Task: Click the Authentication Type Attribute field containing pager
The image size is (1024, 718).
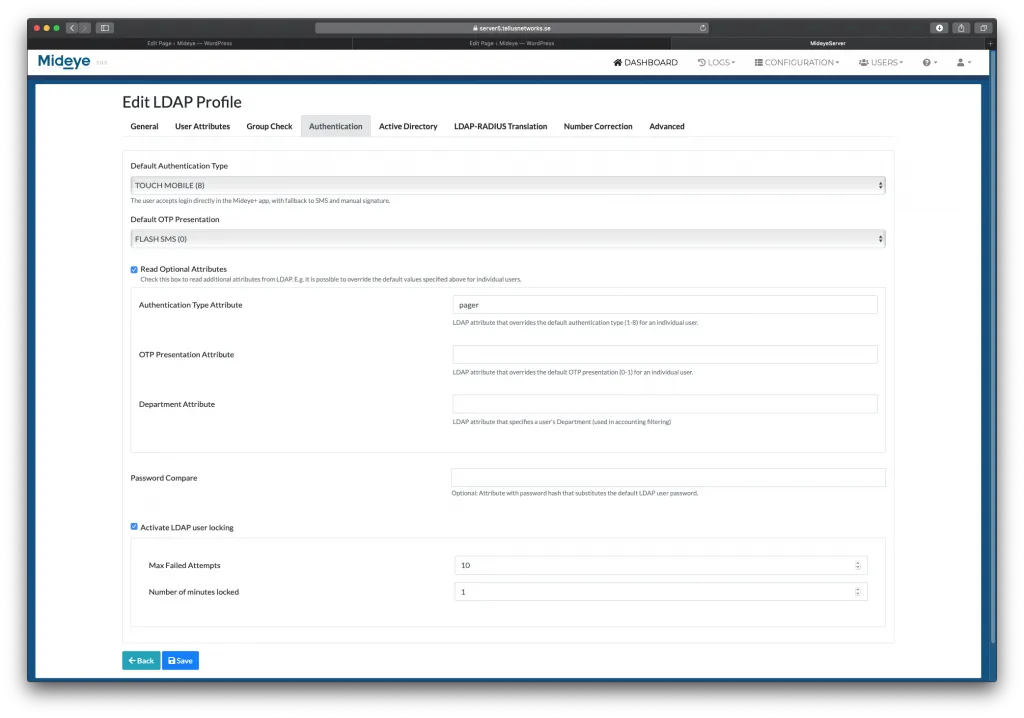Action: [664, 304]
